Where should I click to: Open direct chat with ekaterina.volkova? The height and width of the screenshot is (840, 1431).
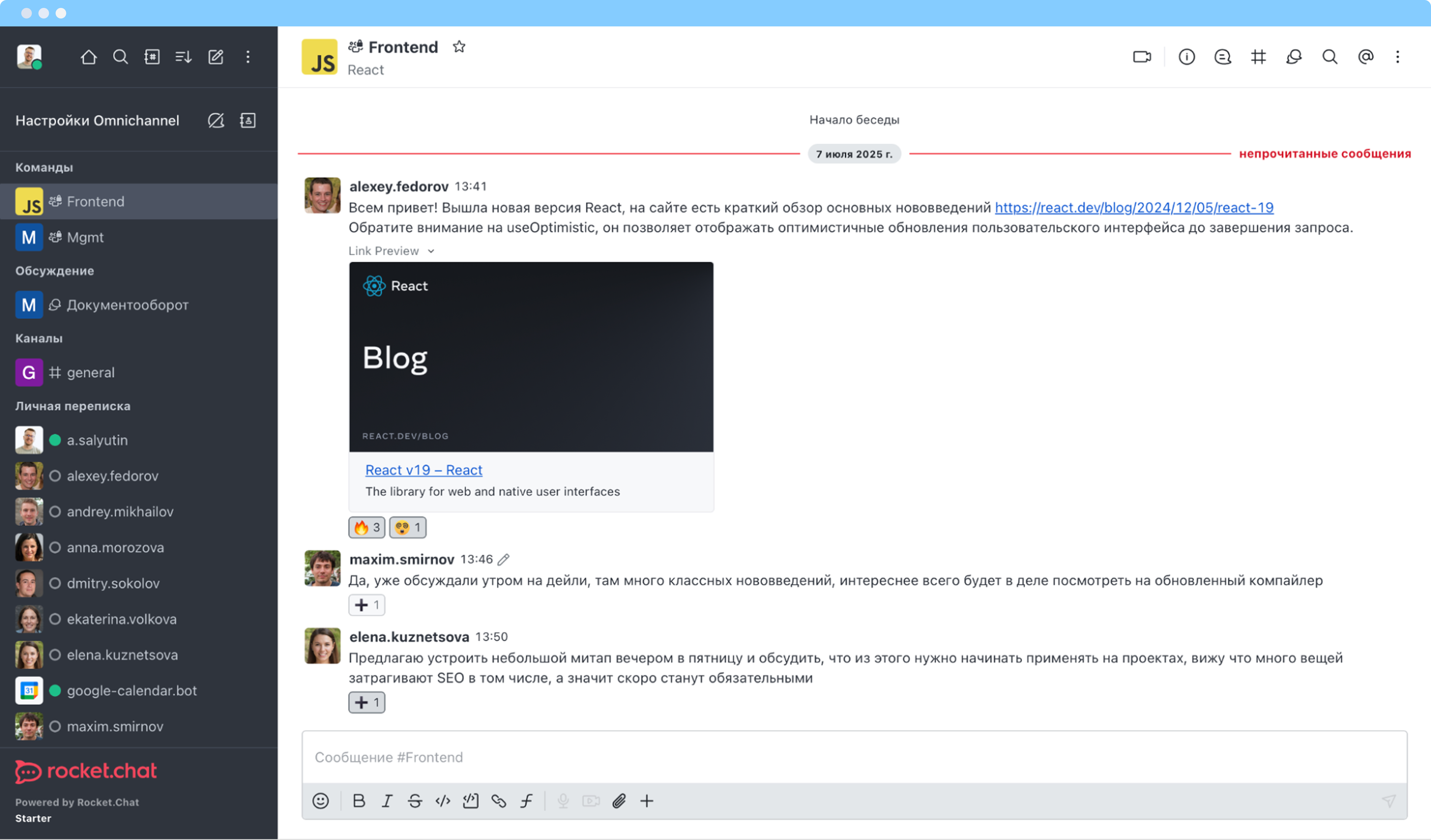point(138,619)
